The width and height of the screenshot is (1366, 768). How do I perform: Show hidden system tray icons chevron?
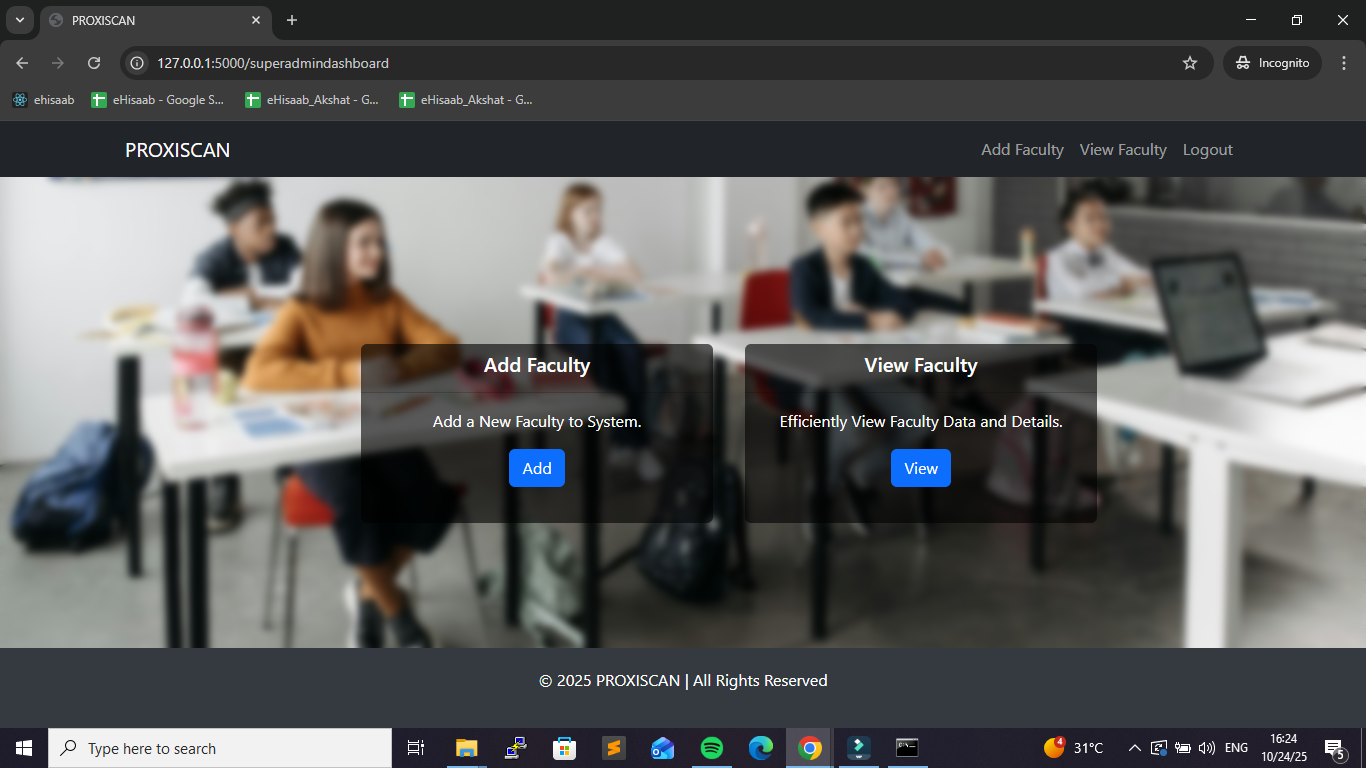[1134, 748]
